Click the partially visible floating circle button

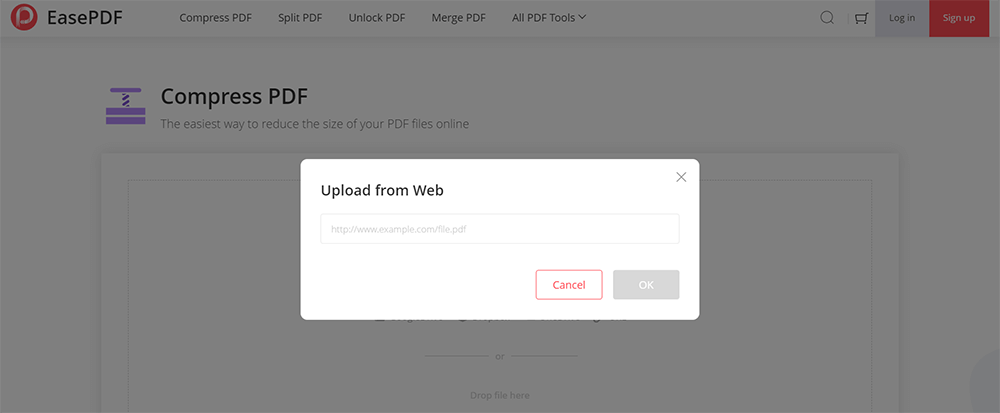988,386
